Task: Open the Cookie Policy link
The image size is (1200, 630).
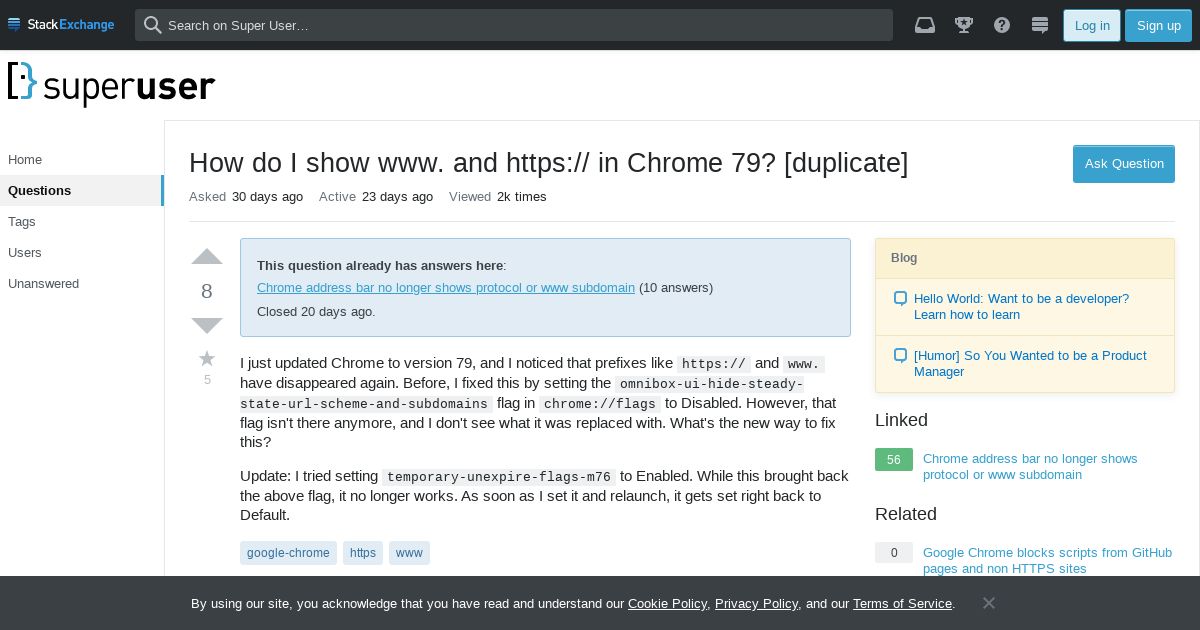Action: click(667, 604)
